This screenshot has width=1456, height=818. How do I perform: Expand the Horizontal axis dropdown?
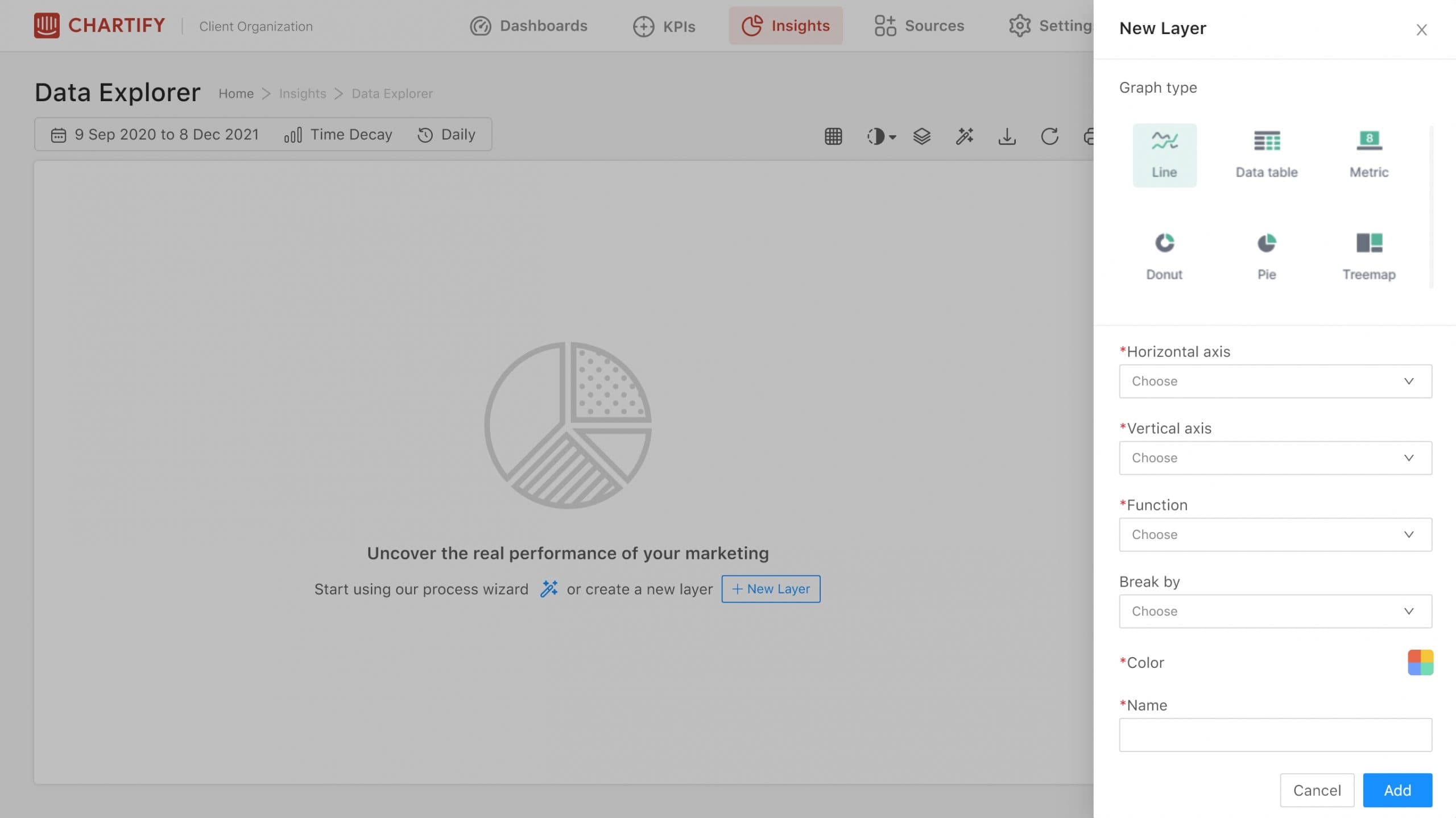1275,381
